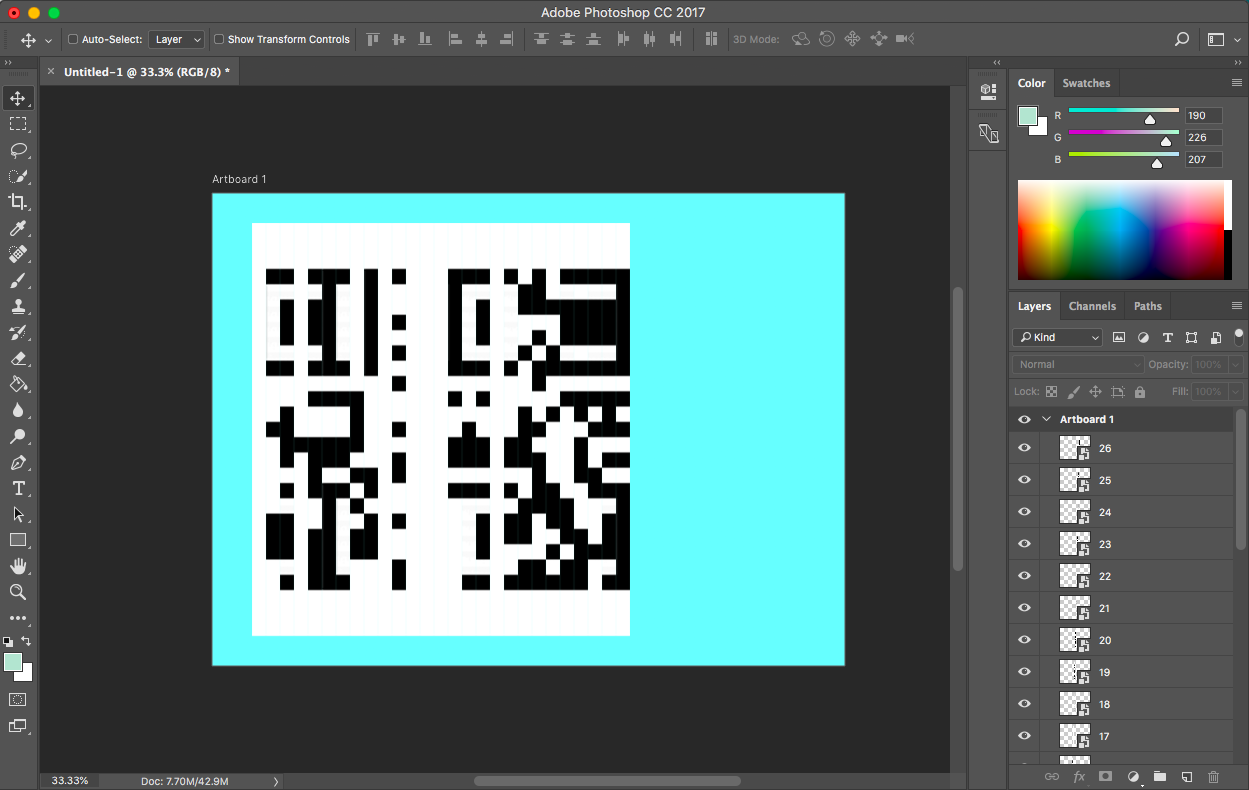Click the zoom percentage field 33.33%
This screenshot has height=790, width=1249.
click(70, 780)
